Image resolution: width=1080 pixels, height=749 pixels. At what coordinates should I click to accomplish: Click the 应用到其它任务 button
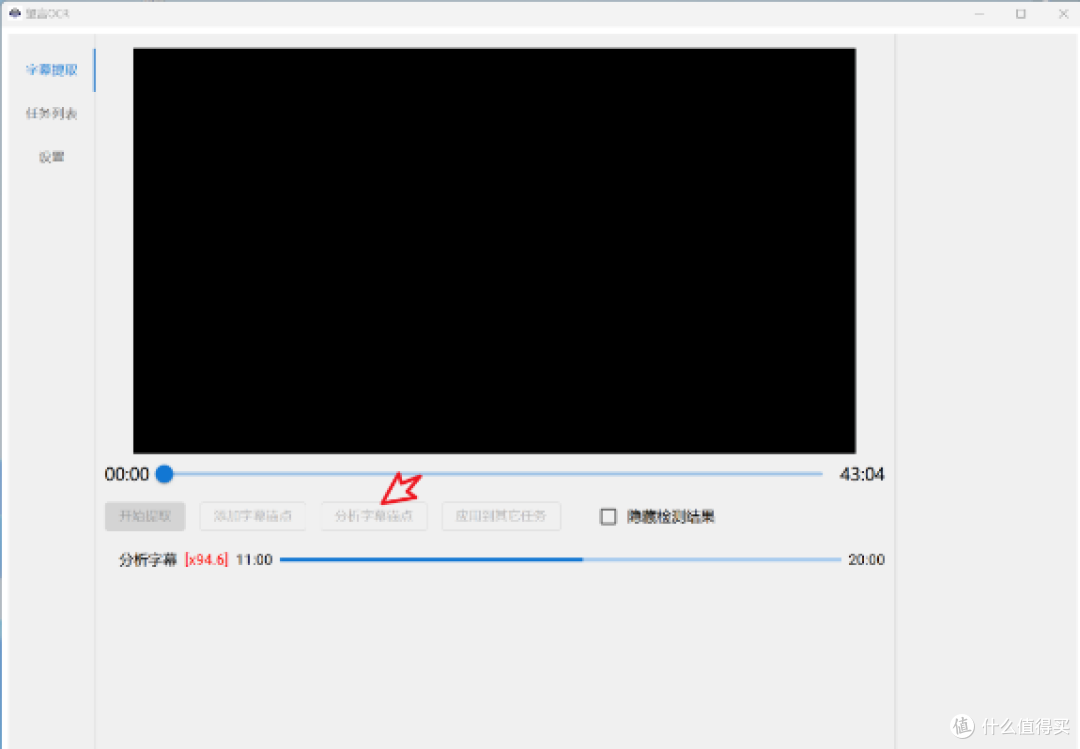click(x=501, y=516)
